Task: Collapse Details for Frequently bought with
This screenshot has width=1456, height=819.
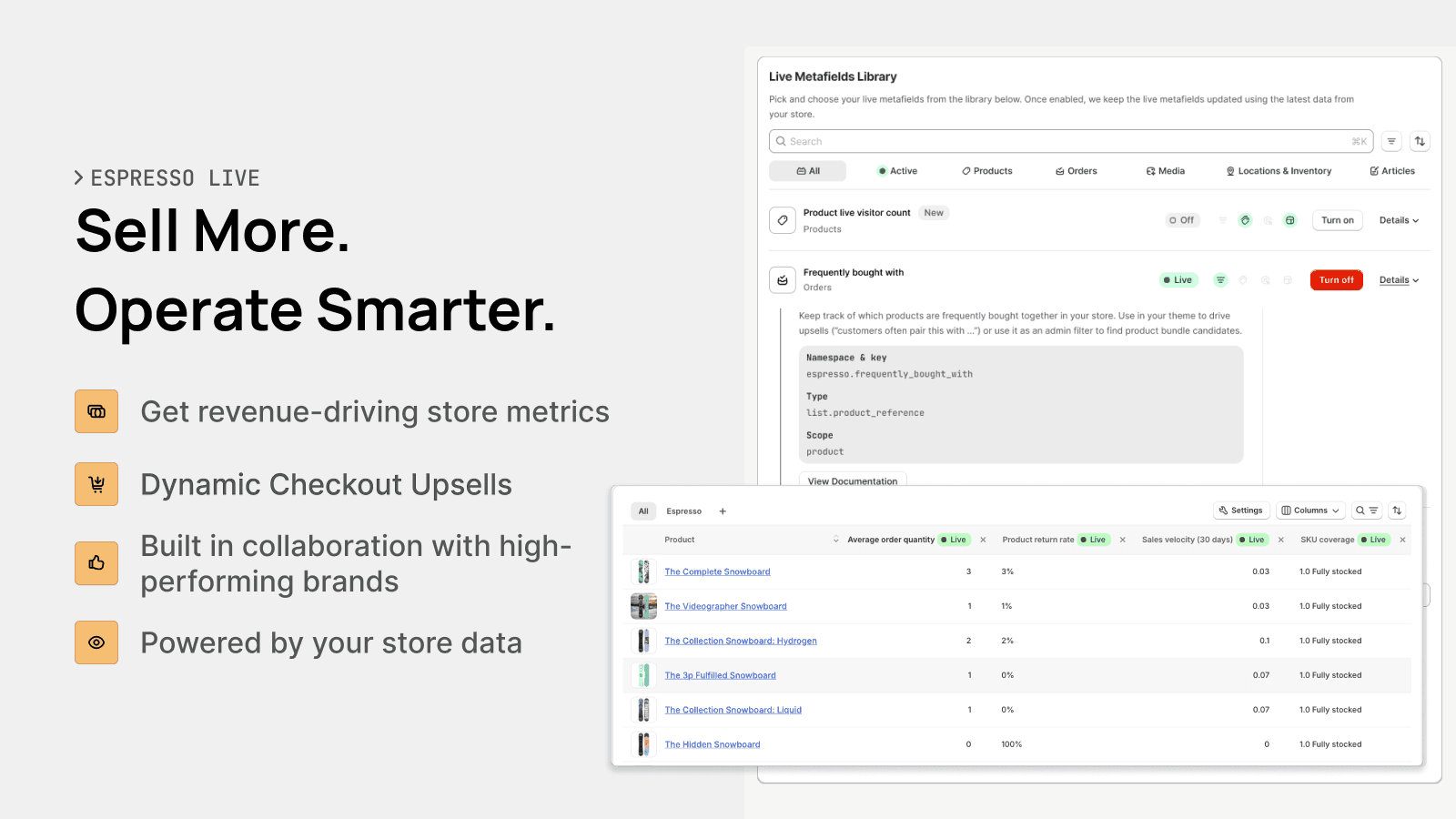Action: [x=1399, y=280]
